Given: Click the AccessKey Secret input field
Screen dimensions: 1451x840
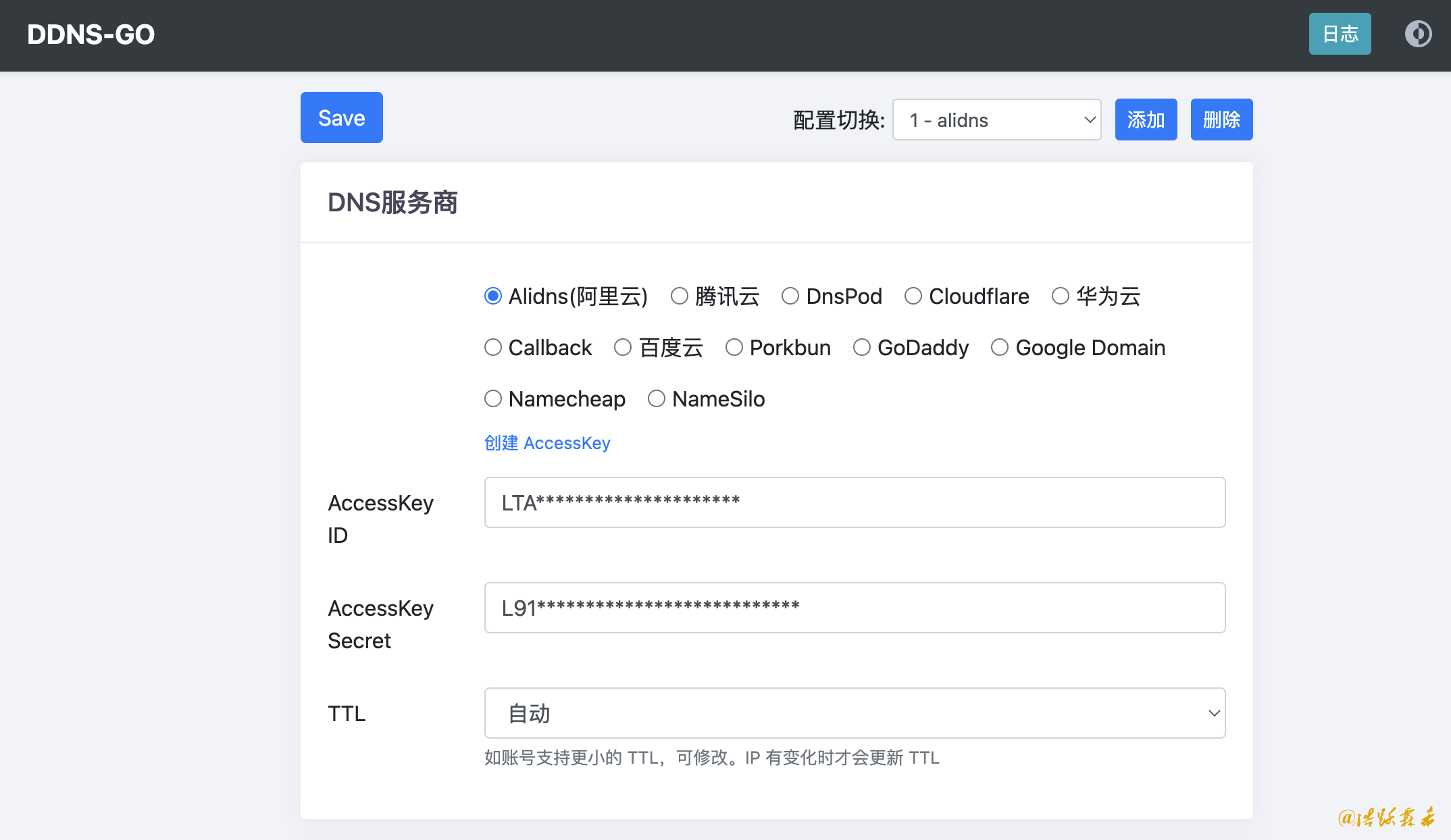Looking at the screenshot, I should pyautogui.click(x=855, y=608).
